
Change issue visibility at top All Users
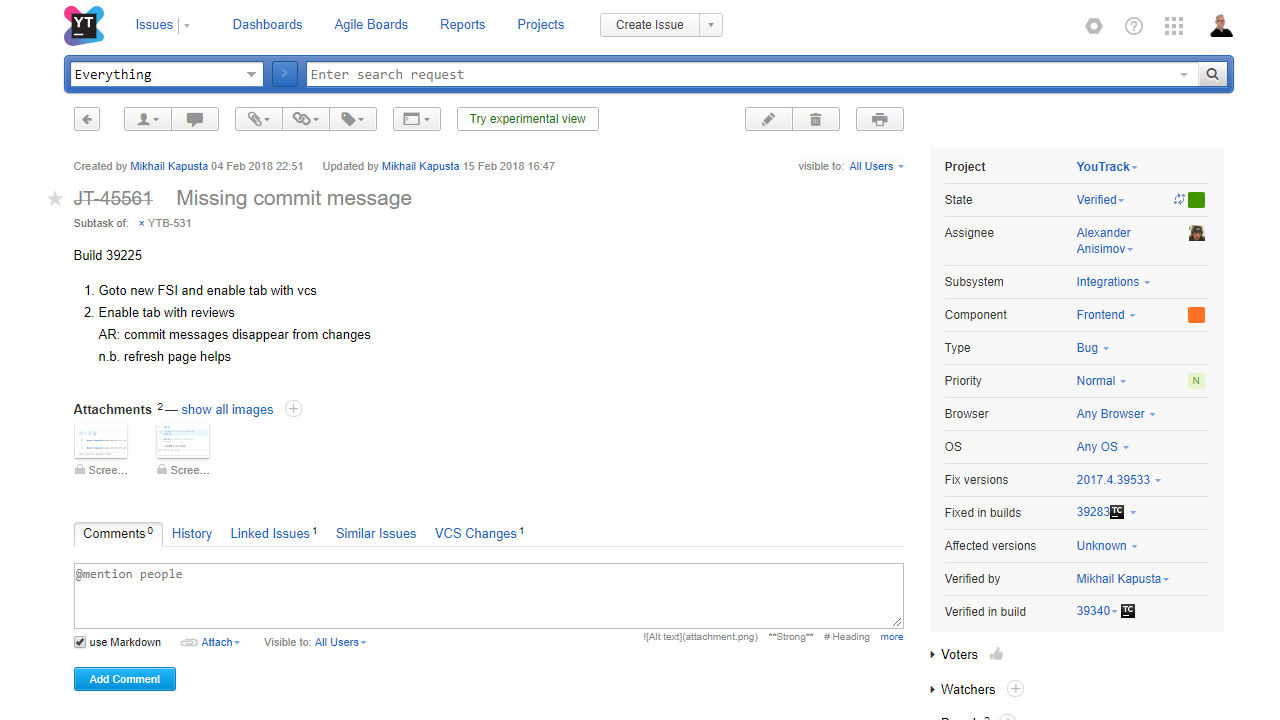pyautogui.click(x=876, y=166)
